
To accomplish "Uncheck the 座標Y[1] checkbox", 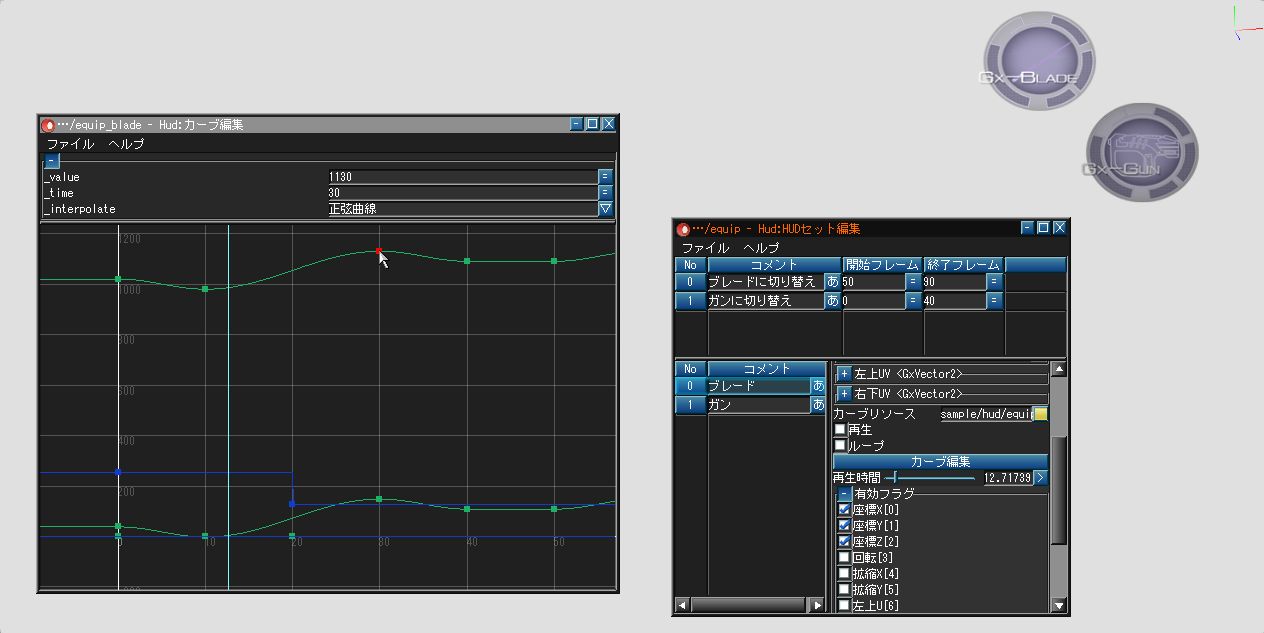I will 844,525.
